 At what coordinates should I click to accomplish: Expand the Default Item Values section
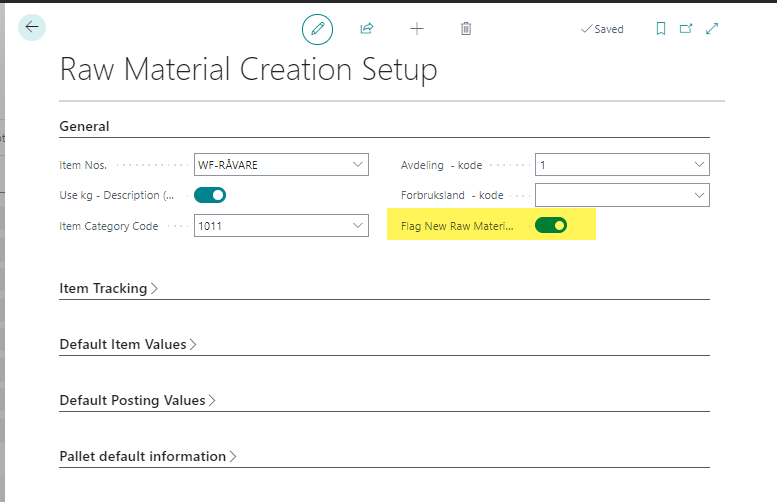[x=127, y=344]
